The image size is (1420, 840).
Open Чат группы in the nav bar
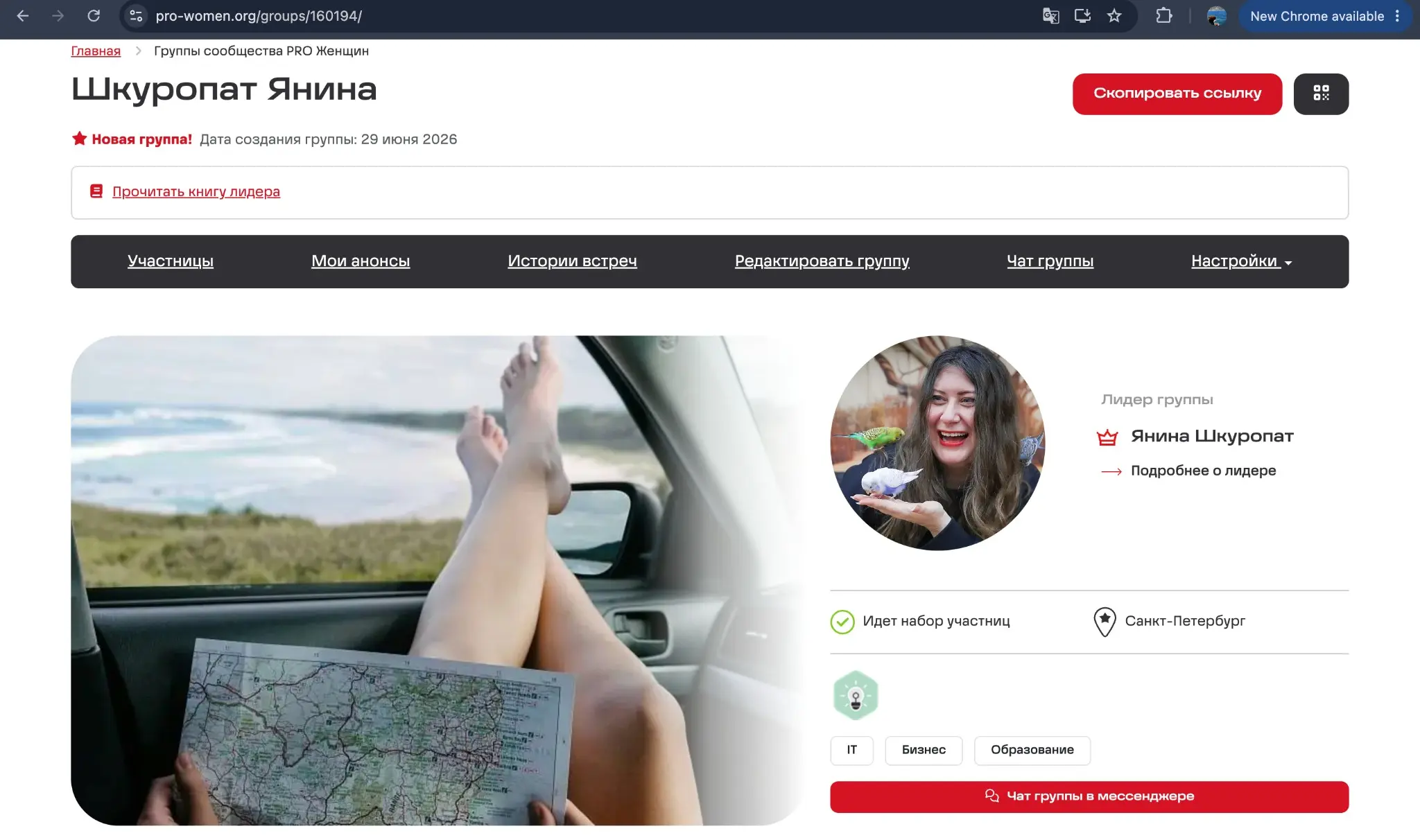(x=1050, y=261)
